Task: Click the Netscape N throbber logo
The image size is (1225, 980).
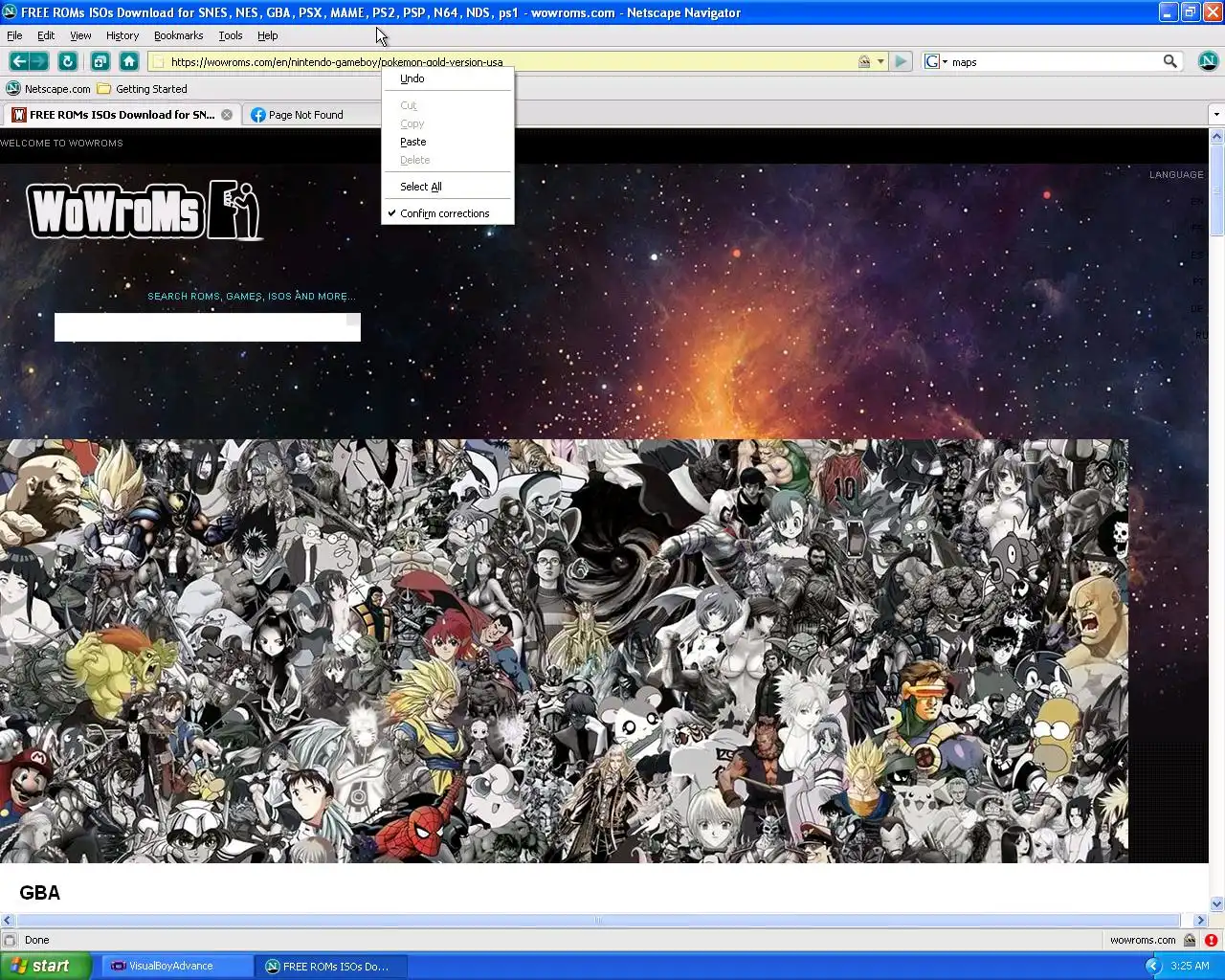Action: 1208,61
